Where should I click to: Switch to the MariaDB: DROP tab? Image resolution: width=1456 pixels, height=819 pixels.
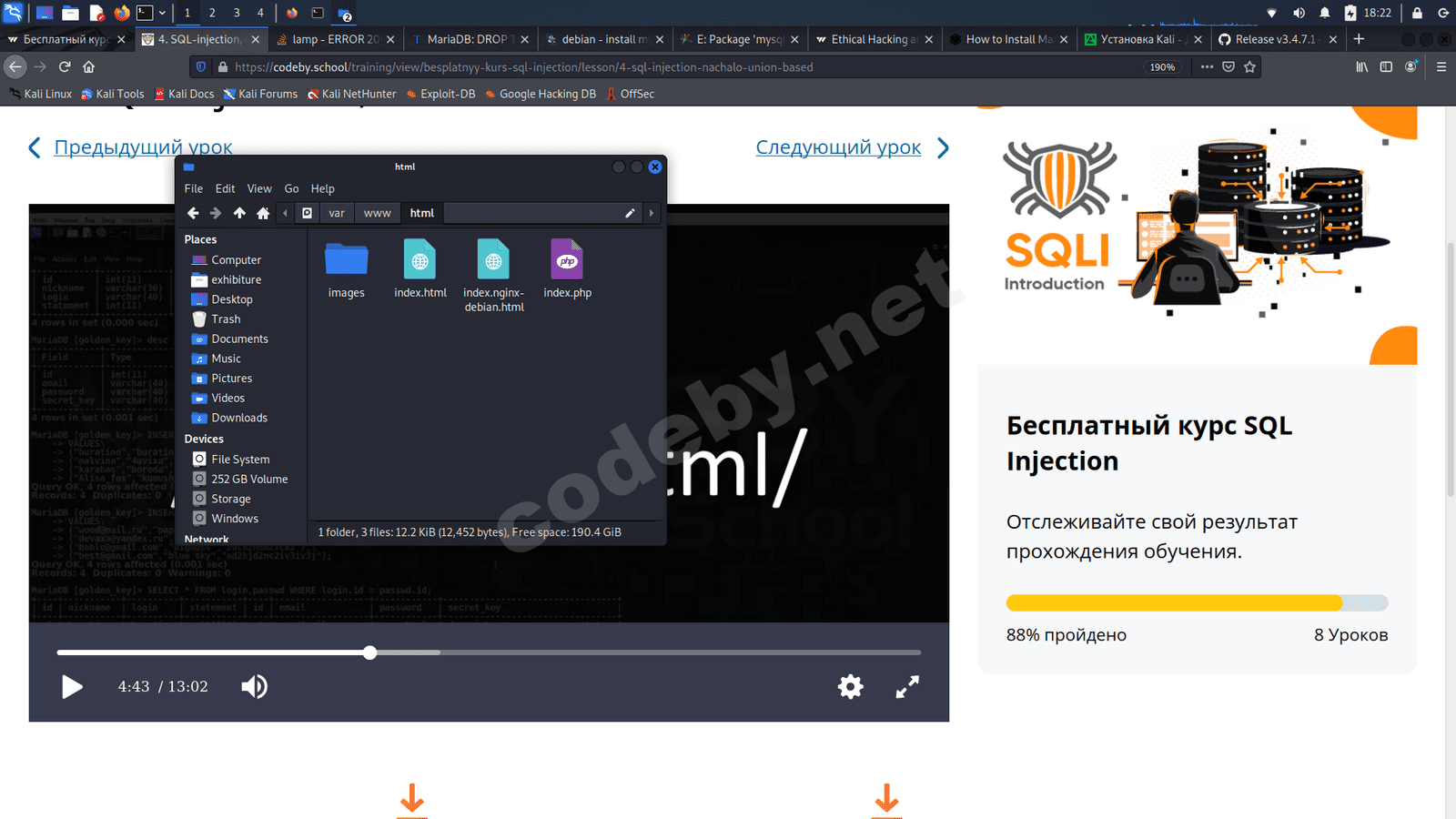pos(466,39)
